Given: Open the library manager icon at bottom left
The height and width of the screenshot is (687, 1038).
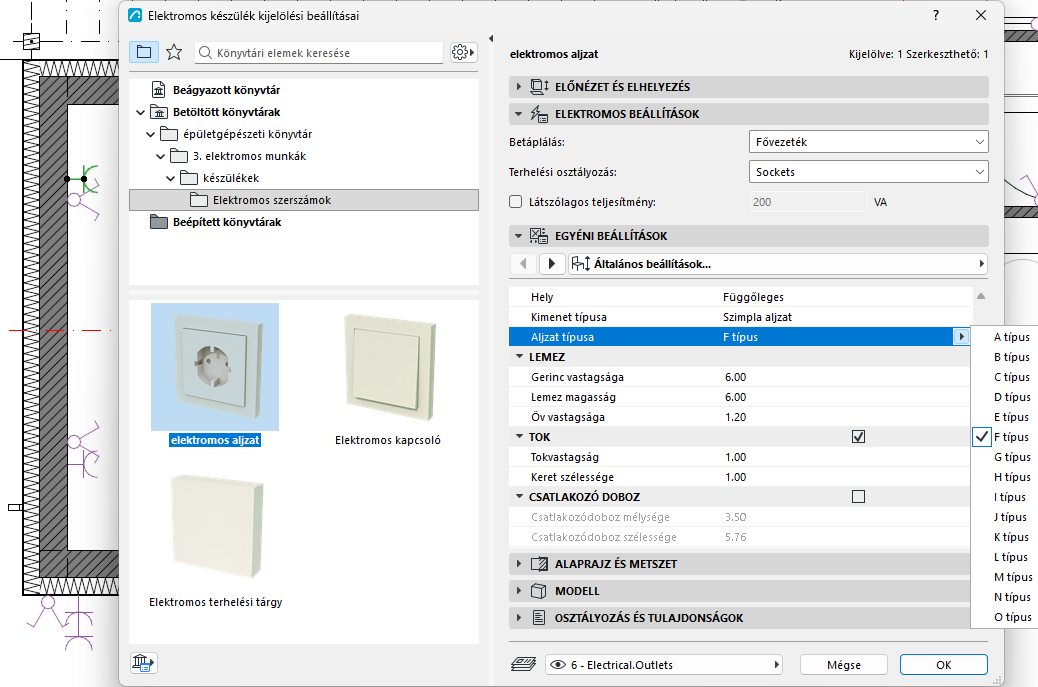Looking at the screenshot, I should click(144, 663).
